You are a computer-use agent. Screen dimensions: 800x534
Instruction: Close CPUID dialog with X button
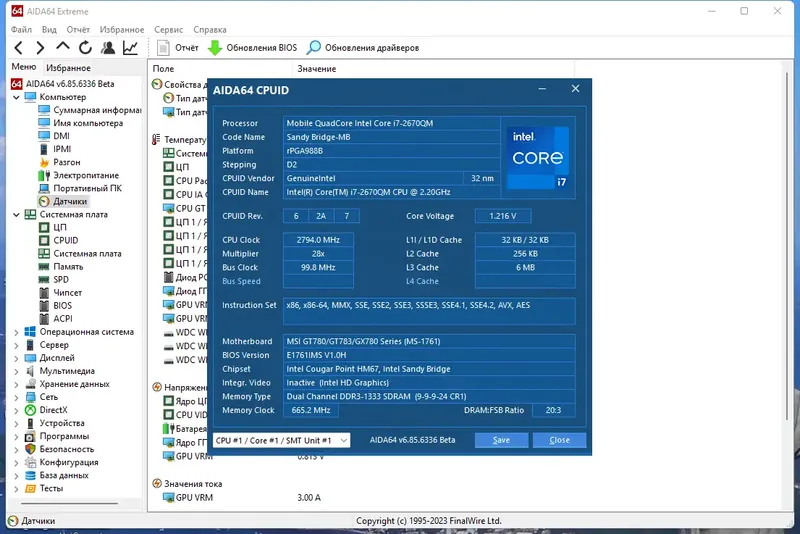click(x=576, y=89)
